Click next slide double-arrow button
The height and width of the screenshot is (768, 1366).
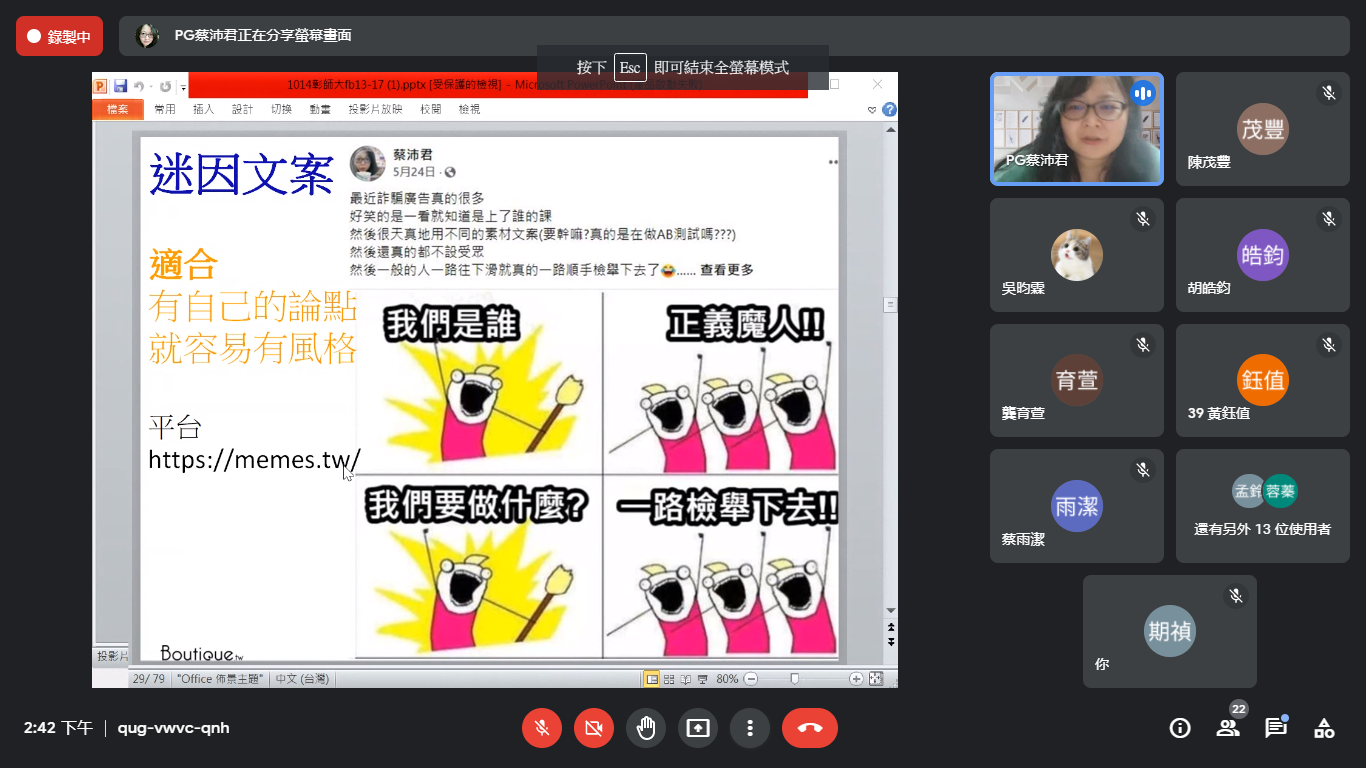[x=890, y=642]
